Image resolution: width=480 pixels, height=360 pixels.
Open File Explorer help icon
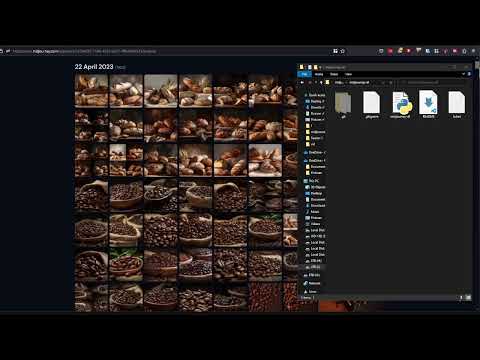tap(469, 74)
